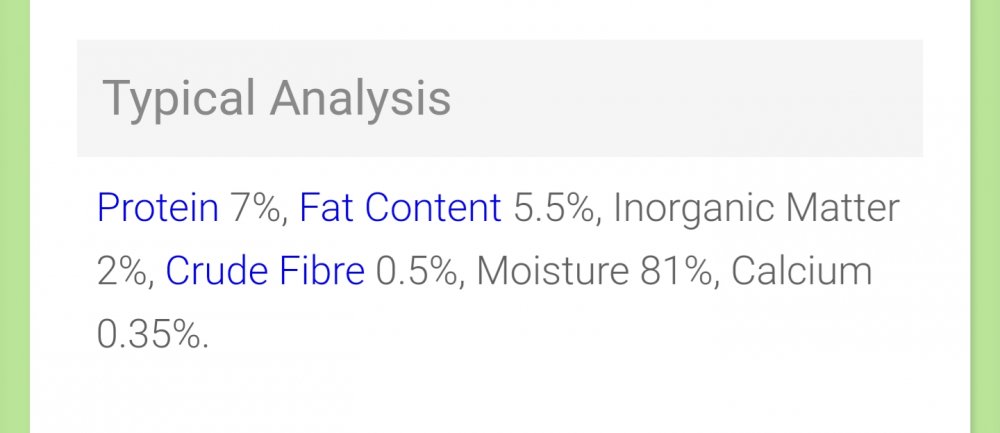Click the green border strip on right edge
The image size is (1000, 433).
pos(985,217)
